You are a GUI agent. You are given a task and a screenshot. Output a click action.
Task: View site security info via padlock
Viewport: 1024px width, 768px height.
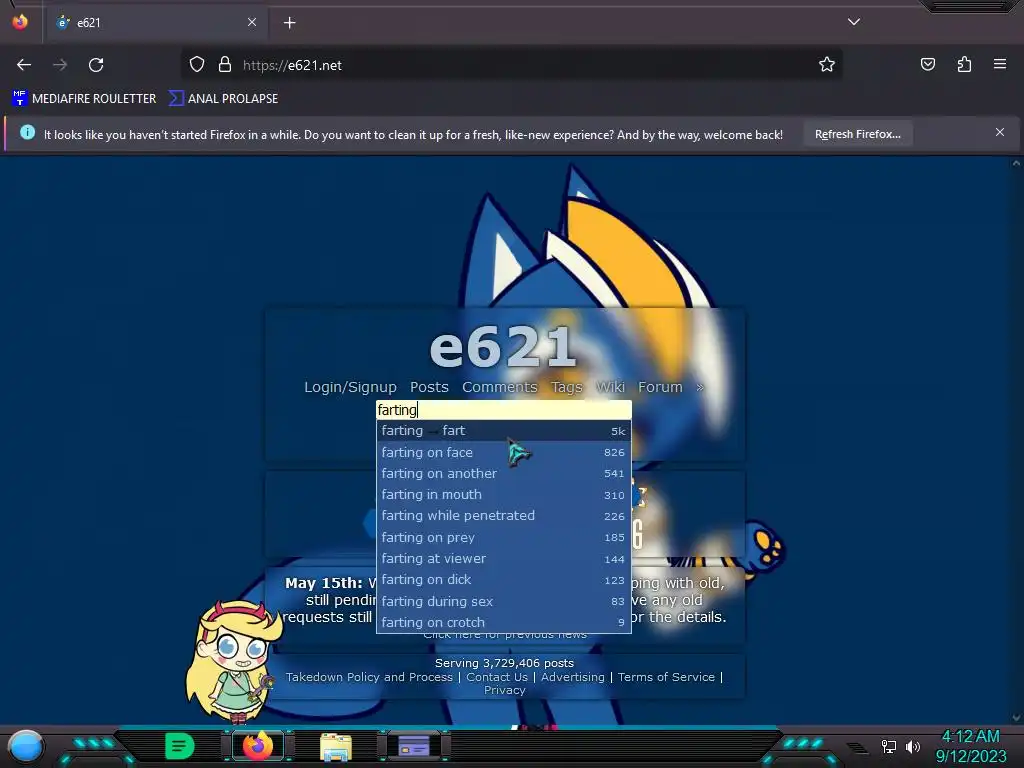(225, 64)
